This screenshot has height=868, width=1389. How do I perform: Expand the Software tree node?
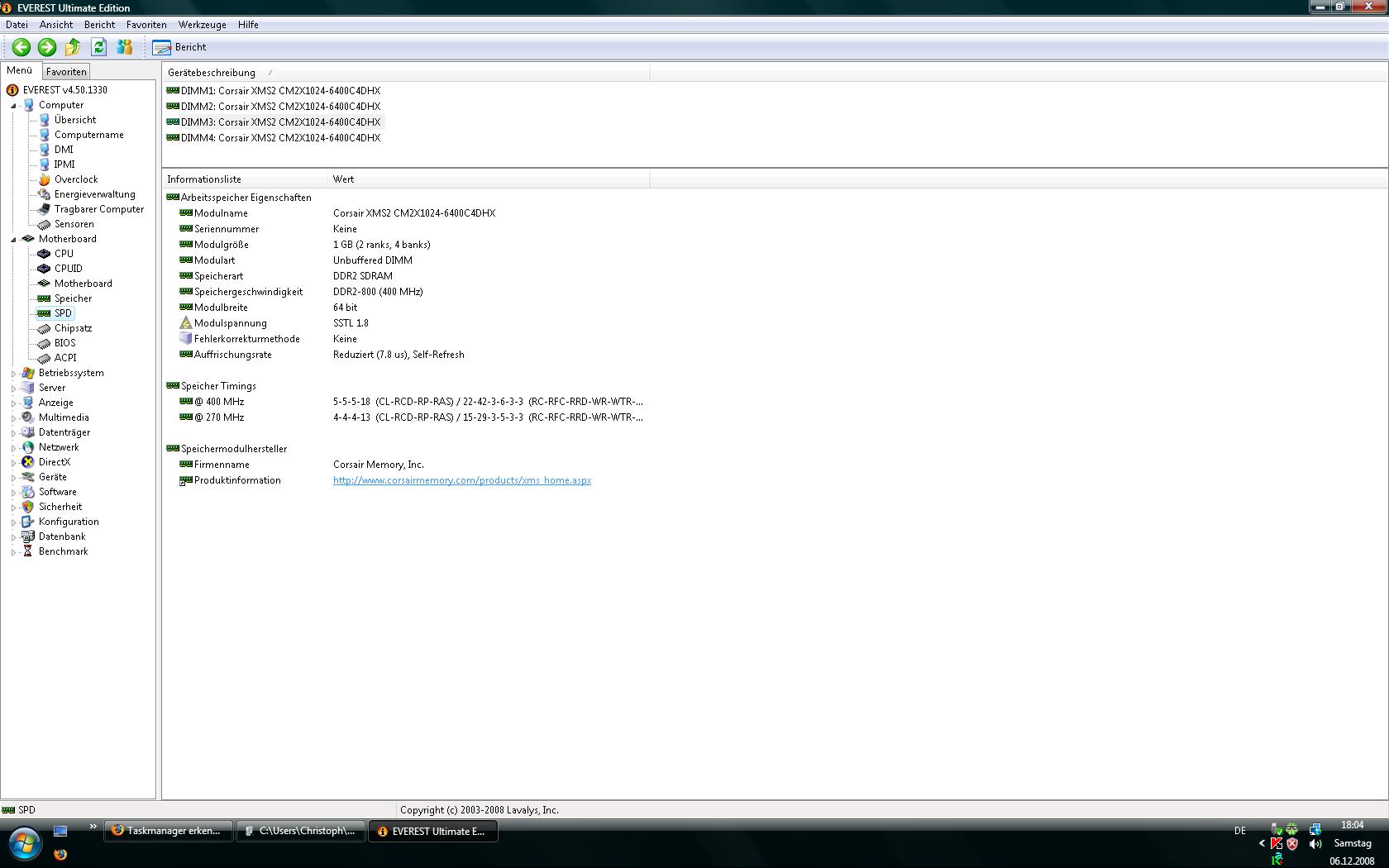(x=13, y=493)
